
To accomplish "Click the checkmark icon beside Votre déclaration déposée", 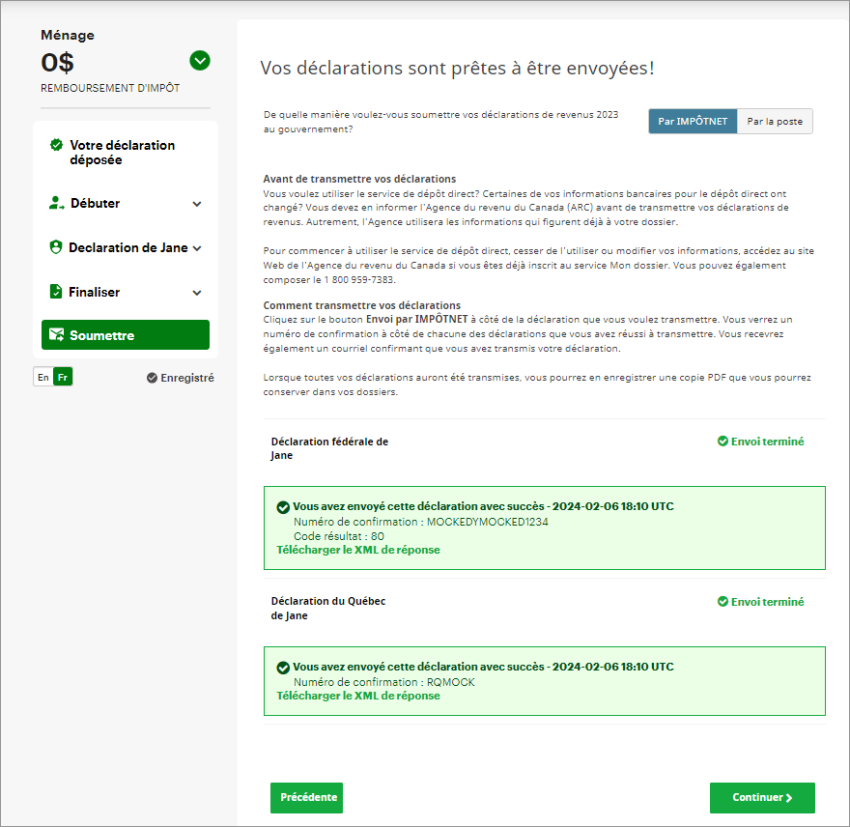I will click(56, 146).
